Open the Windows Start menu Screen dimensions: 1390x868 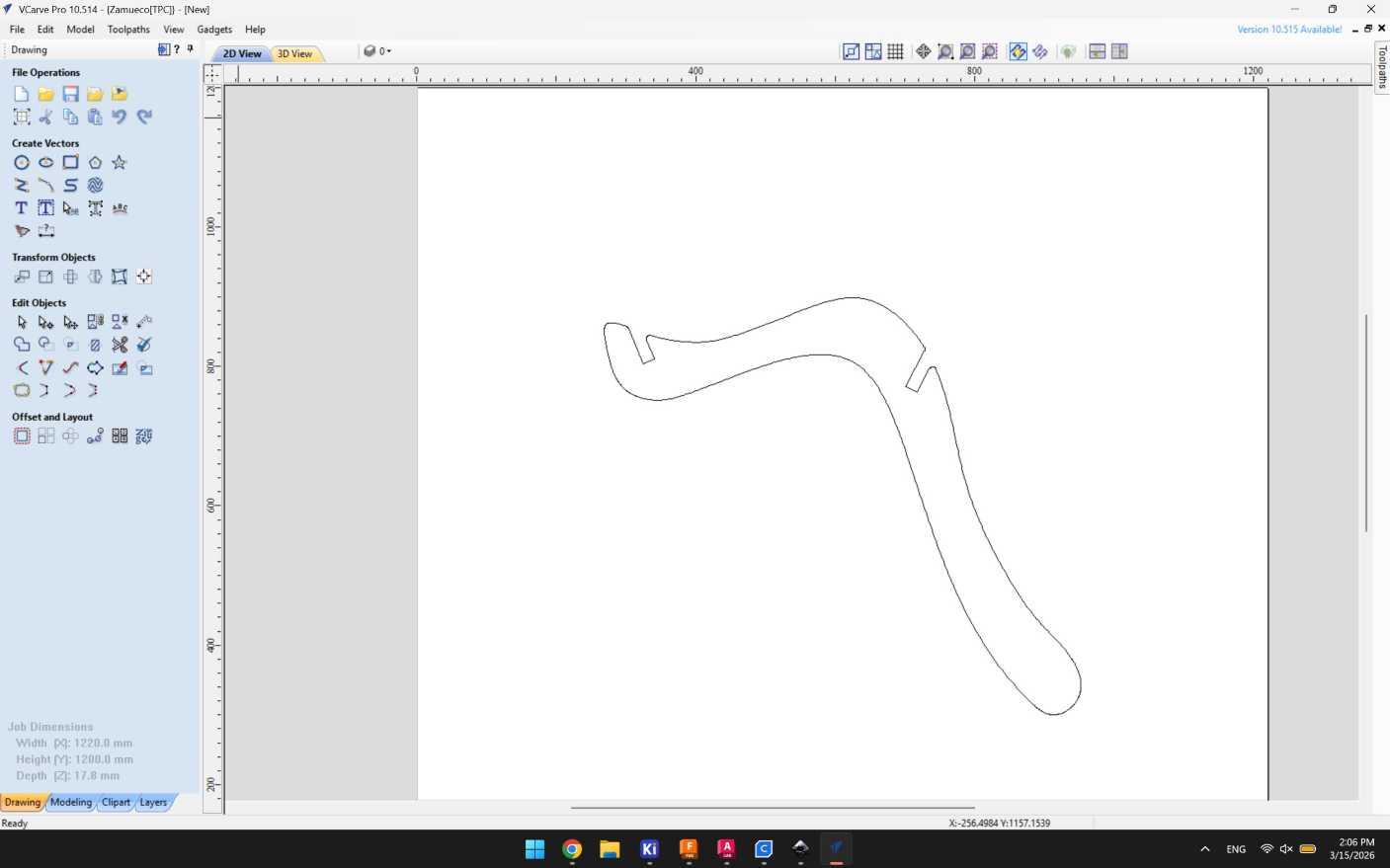click(534, 849)
